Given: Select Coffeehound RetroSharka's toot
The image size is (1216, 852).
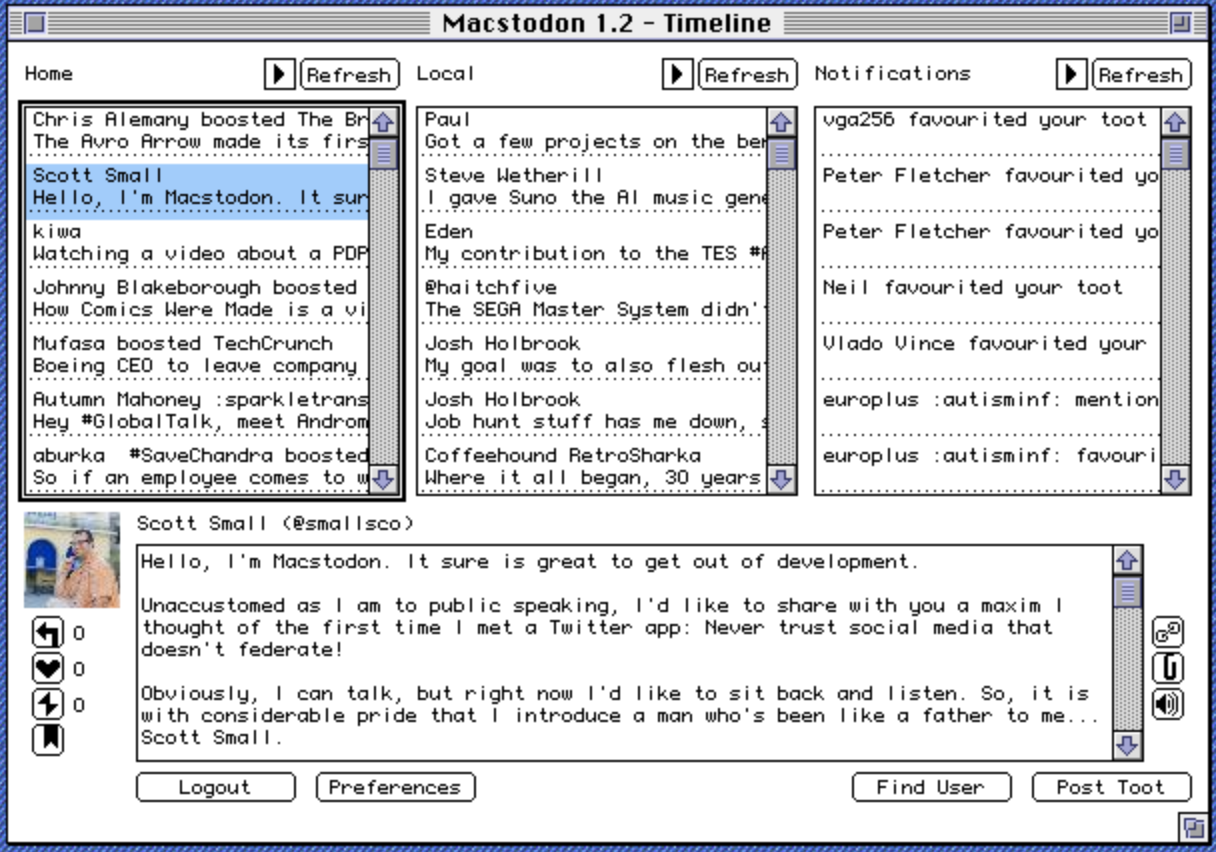Looking at the screenshot, I should point(594,467).
